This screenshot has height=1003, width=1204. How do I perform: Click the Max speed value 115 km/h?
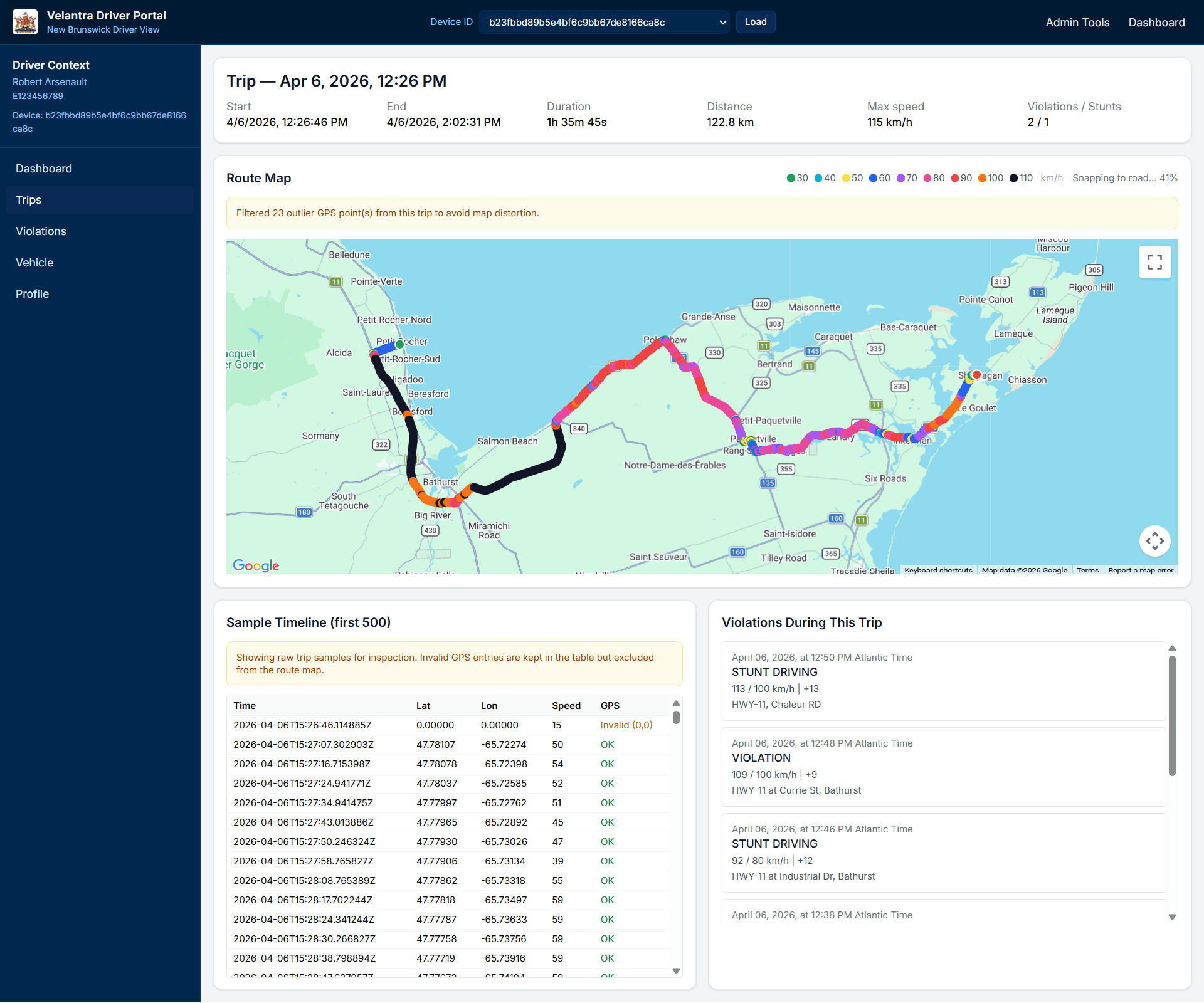889,122
